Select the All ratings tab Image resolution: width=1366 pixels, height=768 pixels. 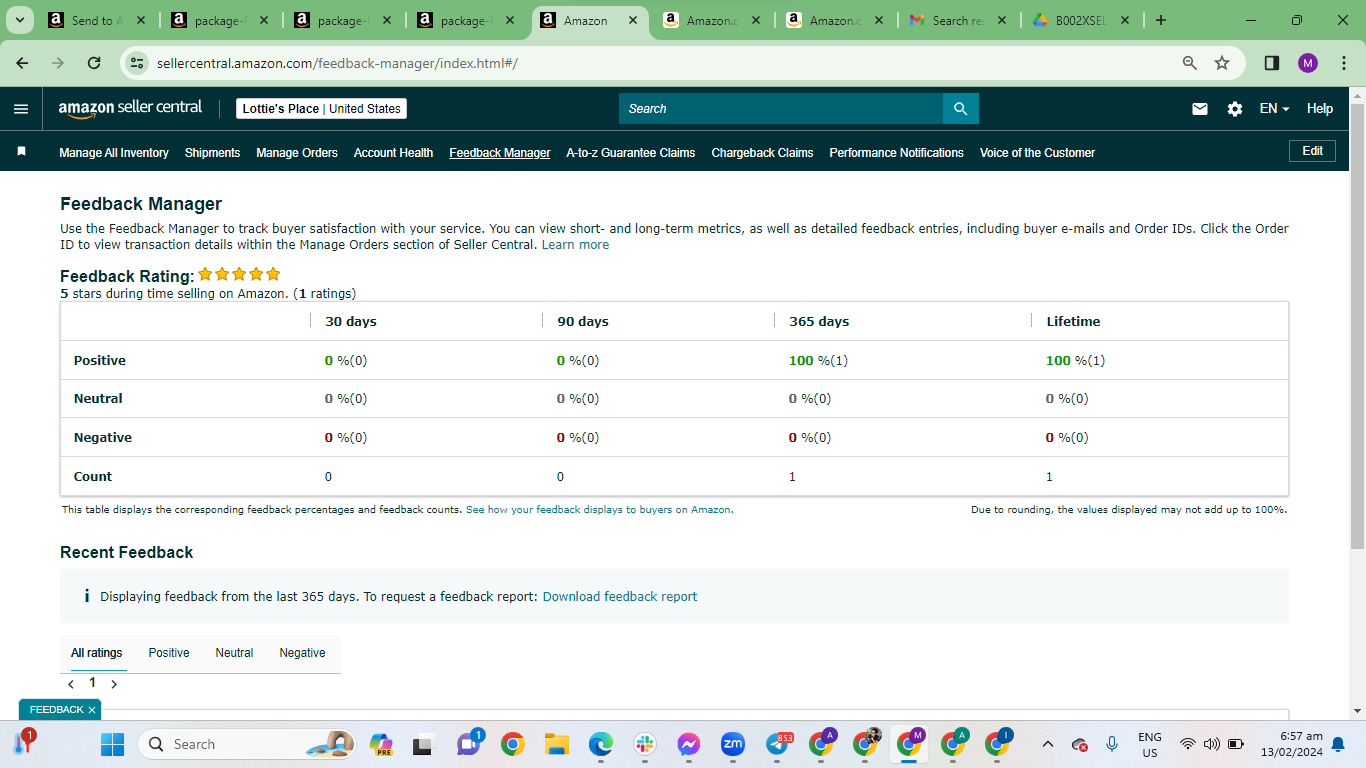pos(97,653)
